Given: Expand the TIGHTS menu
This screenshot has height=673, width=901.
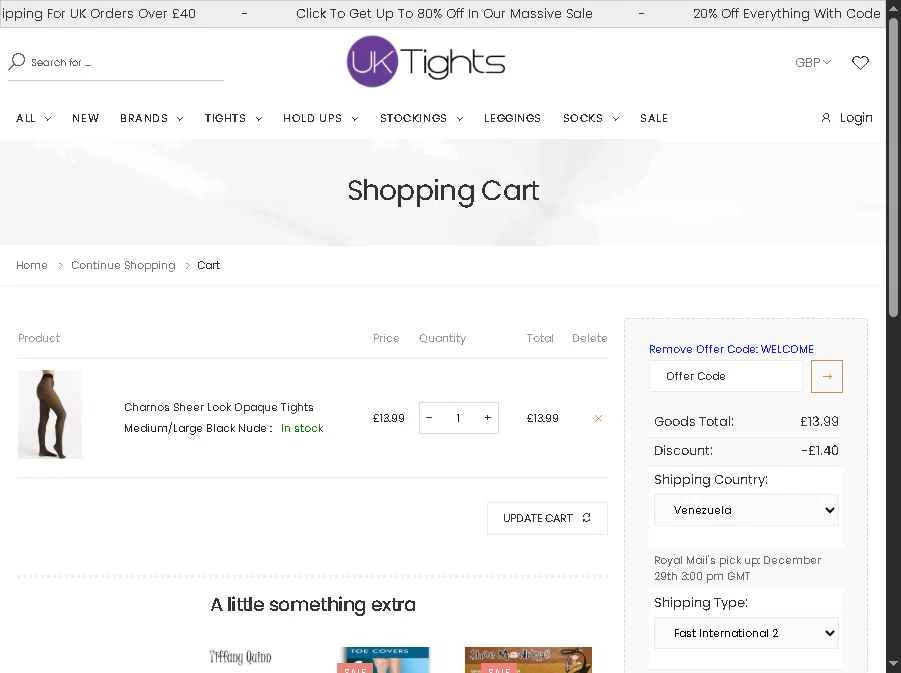Looking at the screenshot, I should (x=233, y=118).
